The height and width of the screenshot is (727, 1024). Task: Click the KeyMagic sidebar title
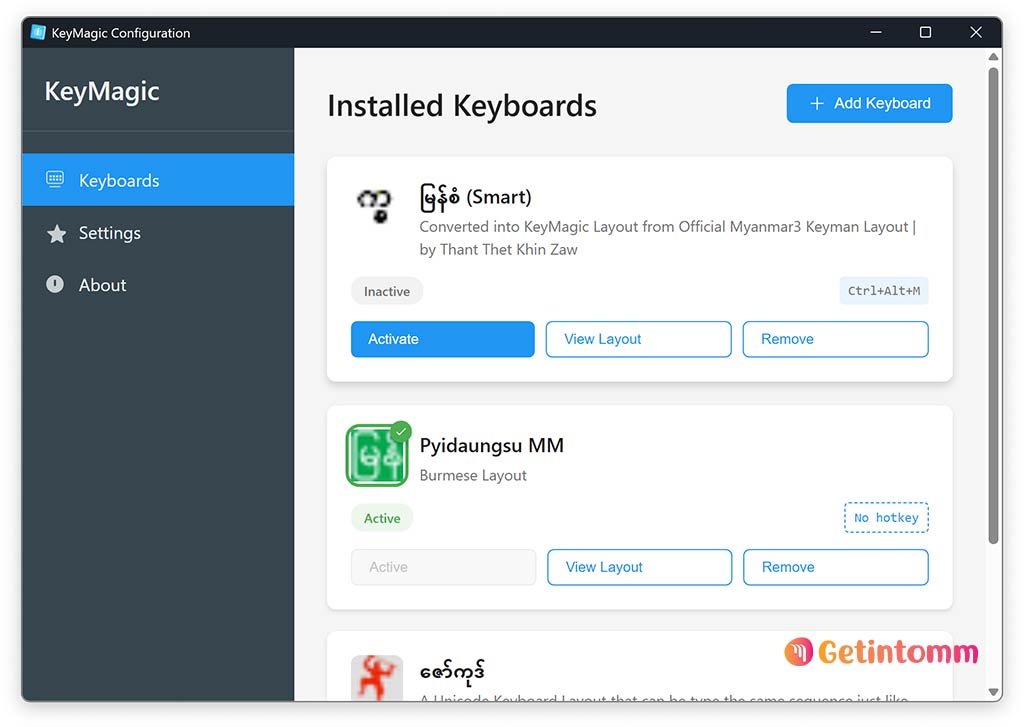[x=102, y=91]
